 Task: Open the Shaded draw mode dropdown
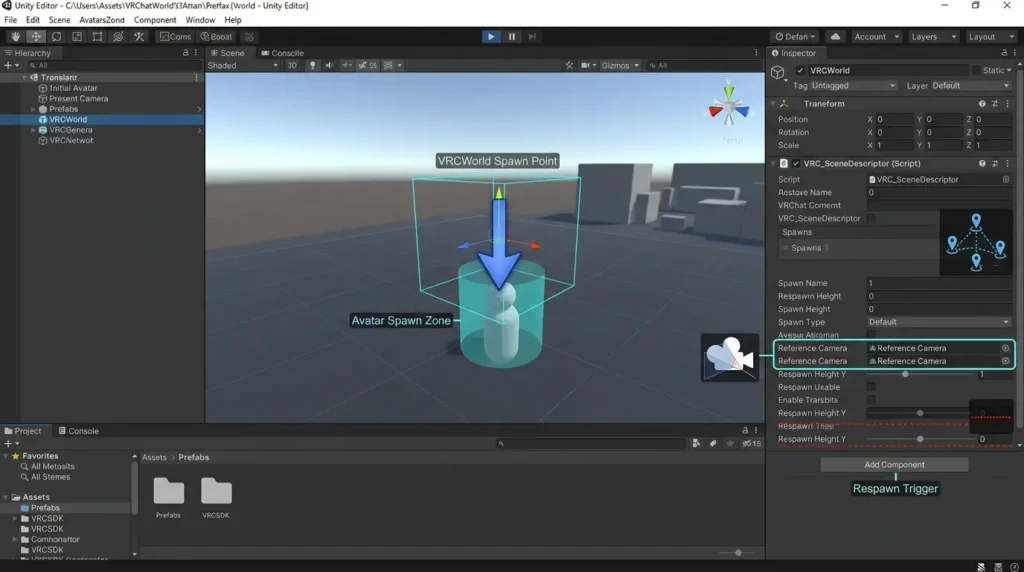[243, 65]
